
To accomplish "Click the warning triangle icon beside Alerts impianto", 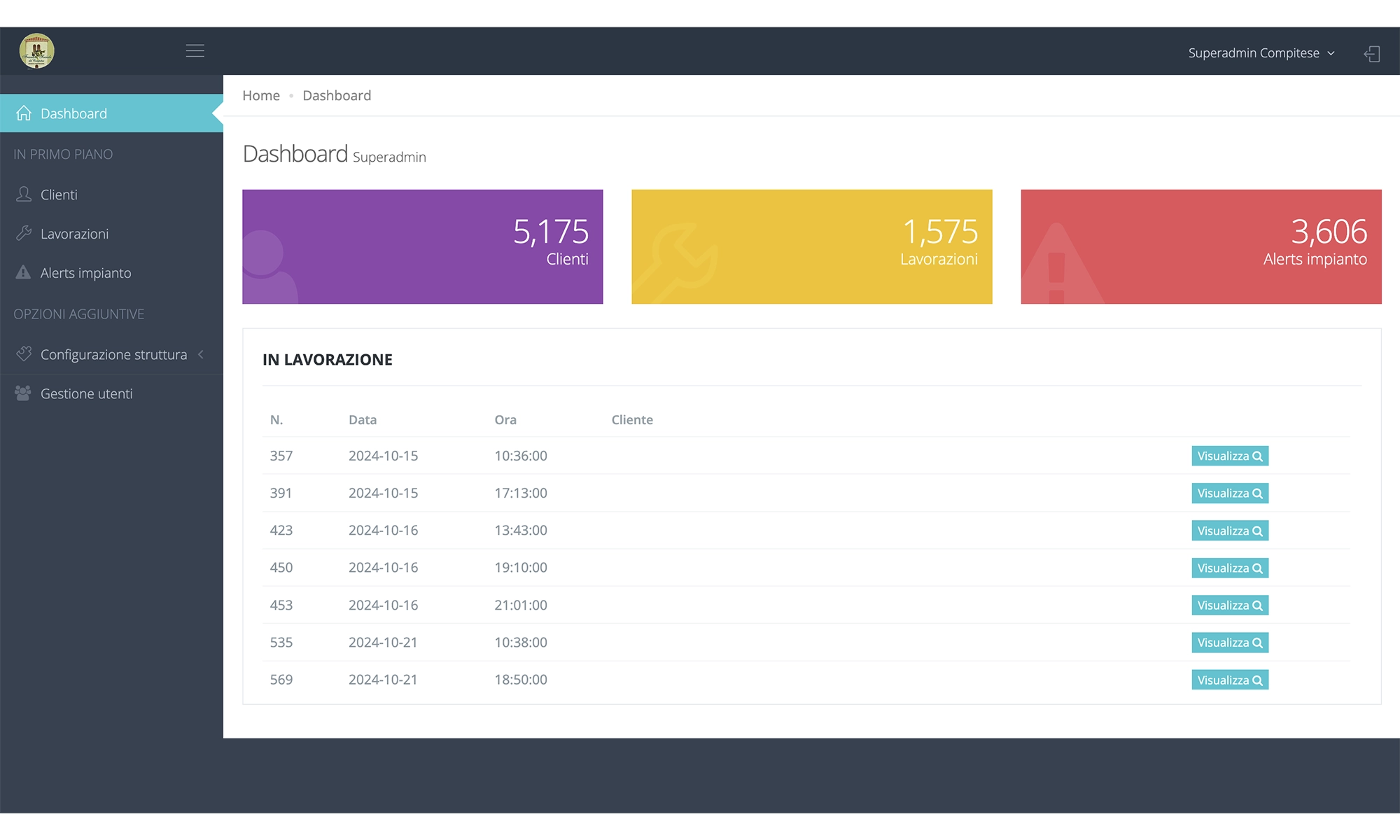I will (23, 272).
